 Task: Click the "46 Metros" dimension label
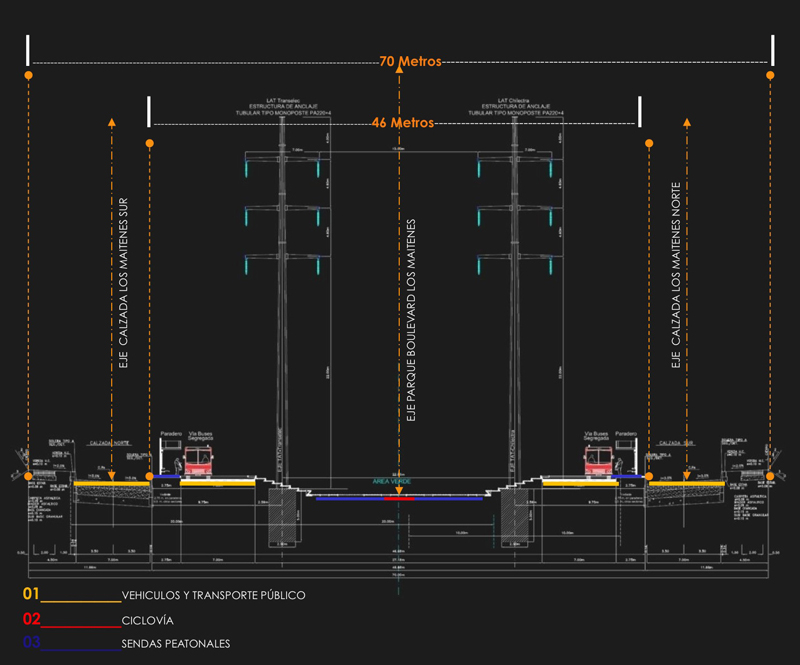click(402, 123)
